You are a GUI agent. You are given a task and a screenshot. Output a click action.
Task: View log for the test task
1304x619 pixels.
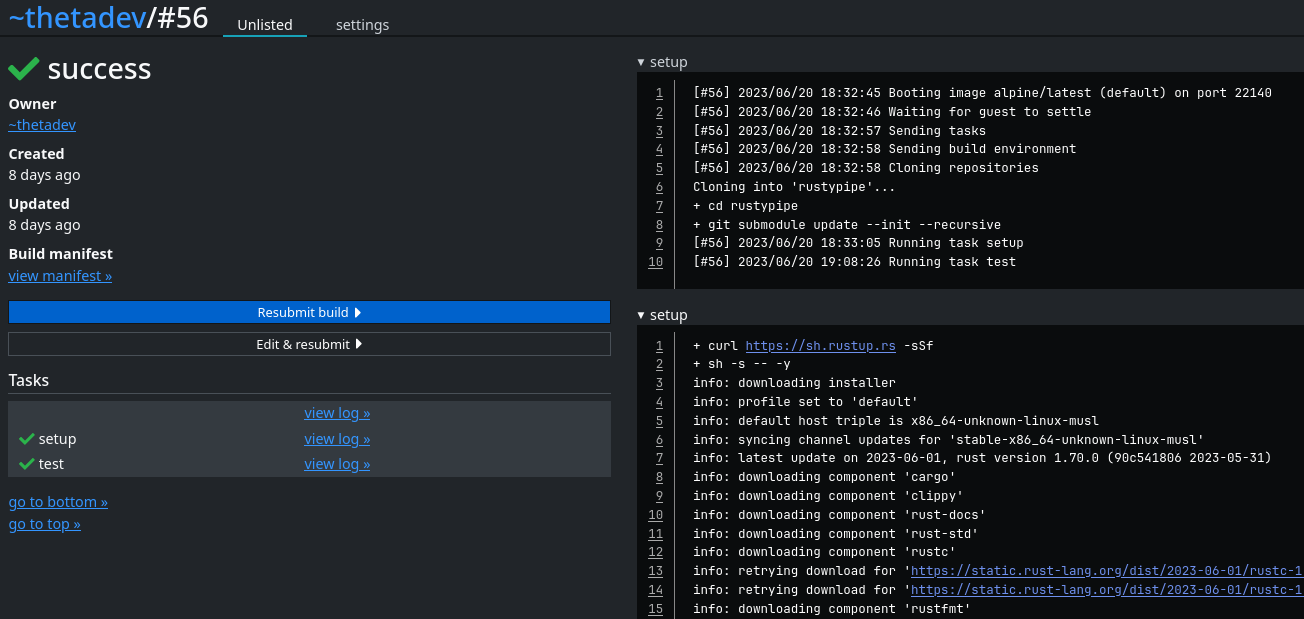point(337,464)
